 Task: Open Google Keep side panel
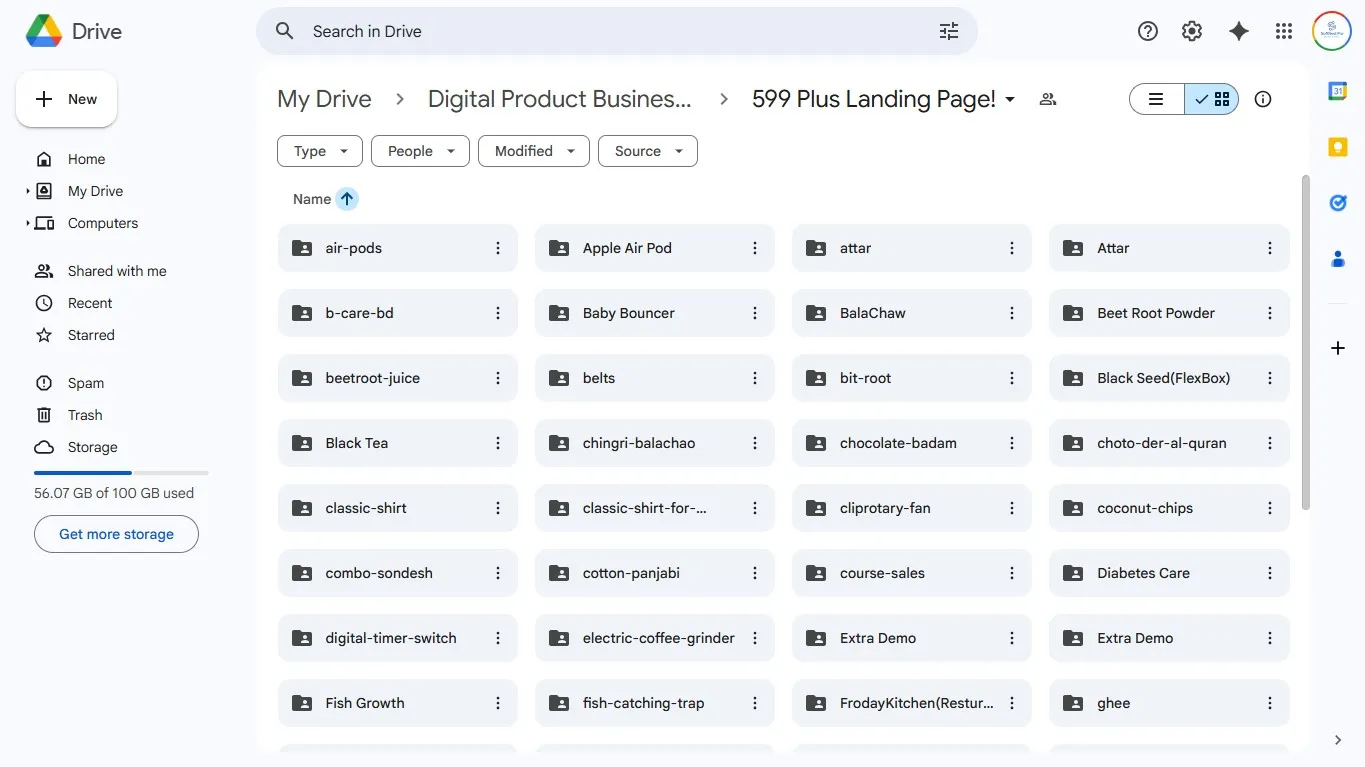click(x=1338, y=147)
